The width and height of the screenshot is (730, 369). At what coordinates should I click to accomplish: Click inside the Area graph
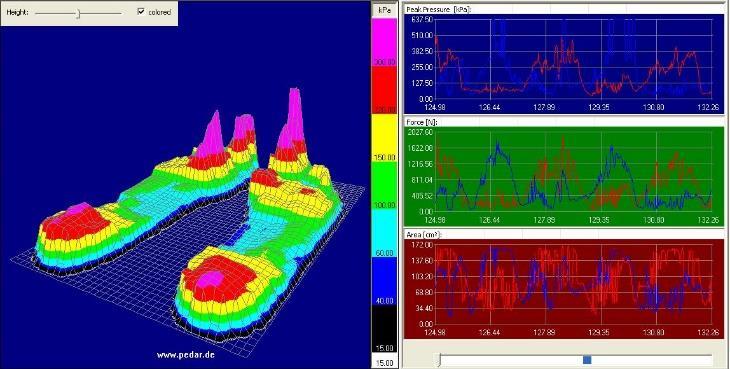(x=573, y=284)
